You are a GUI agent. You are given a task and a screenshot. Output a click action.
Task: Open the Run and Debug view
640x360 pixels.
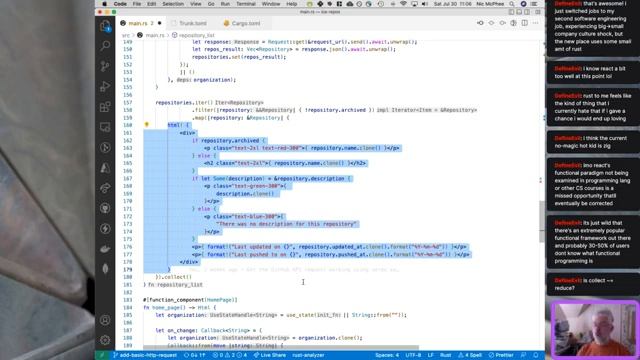point(105,87)
